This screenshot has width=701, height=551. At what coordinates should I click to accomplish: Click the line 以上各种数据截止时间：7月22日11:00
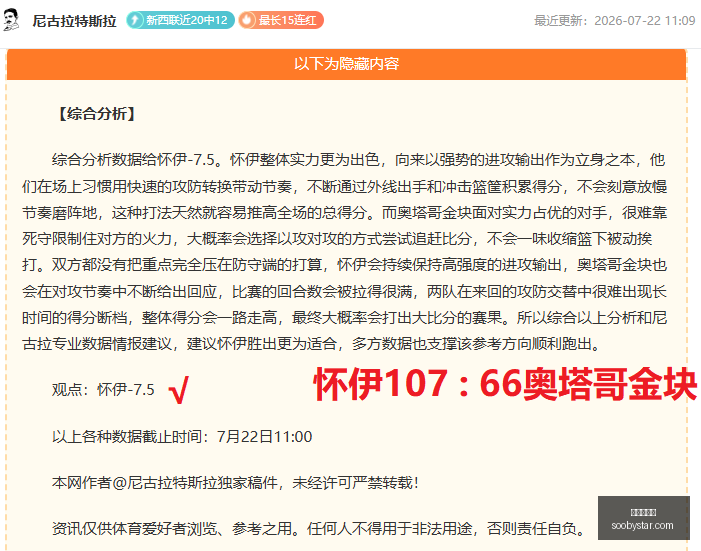pyautogui.click(x=182, y=437)
